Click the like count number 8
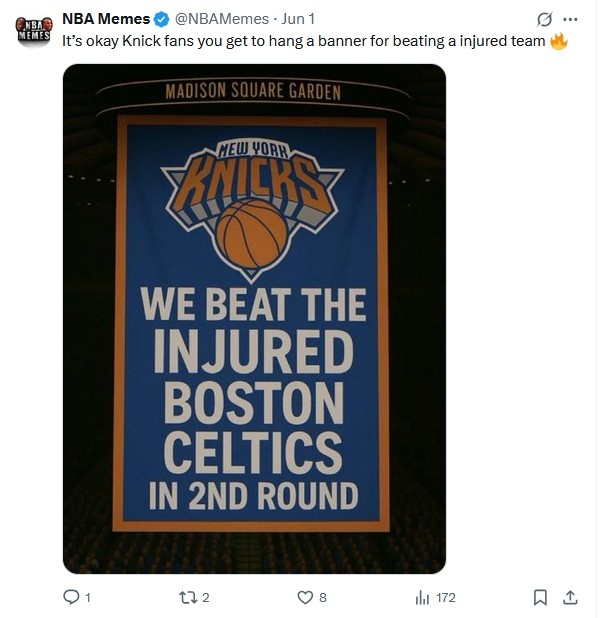The height and width of the screenshot is (618, 607). coord(322,597)
